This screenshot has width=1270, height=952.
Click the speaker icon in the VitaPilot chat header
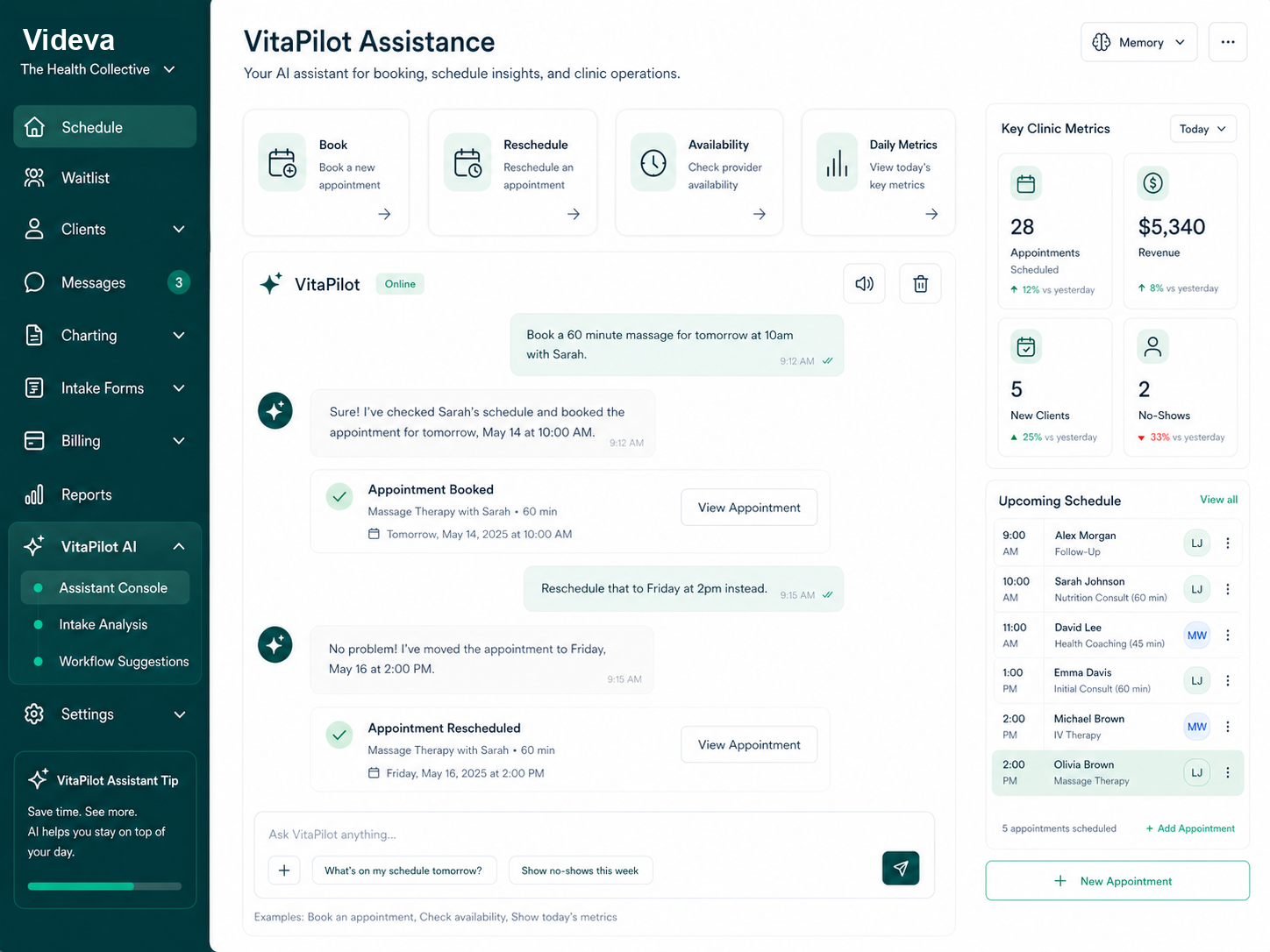click(864, 283)
